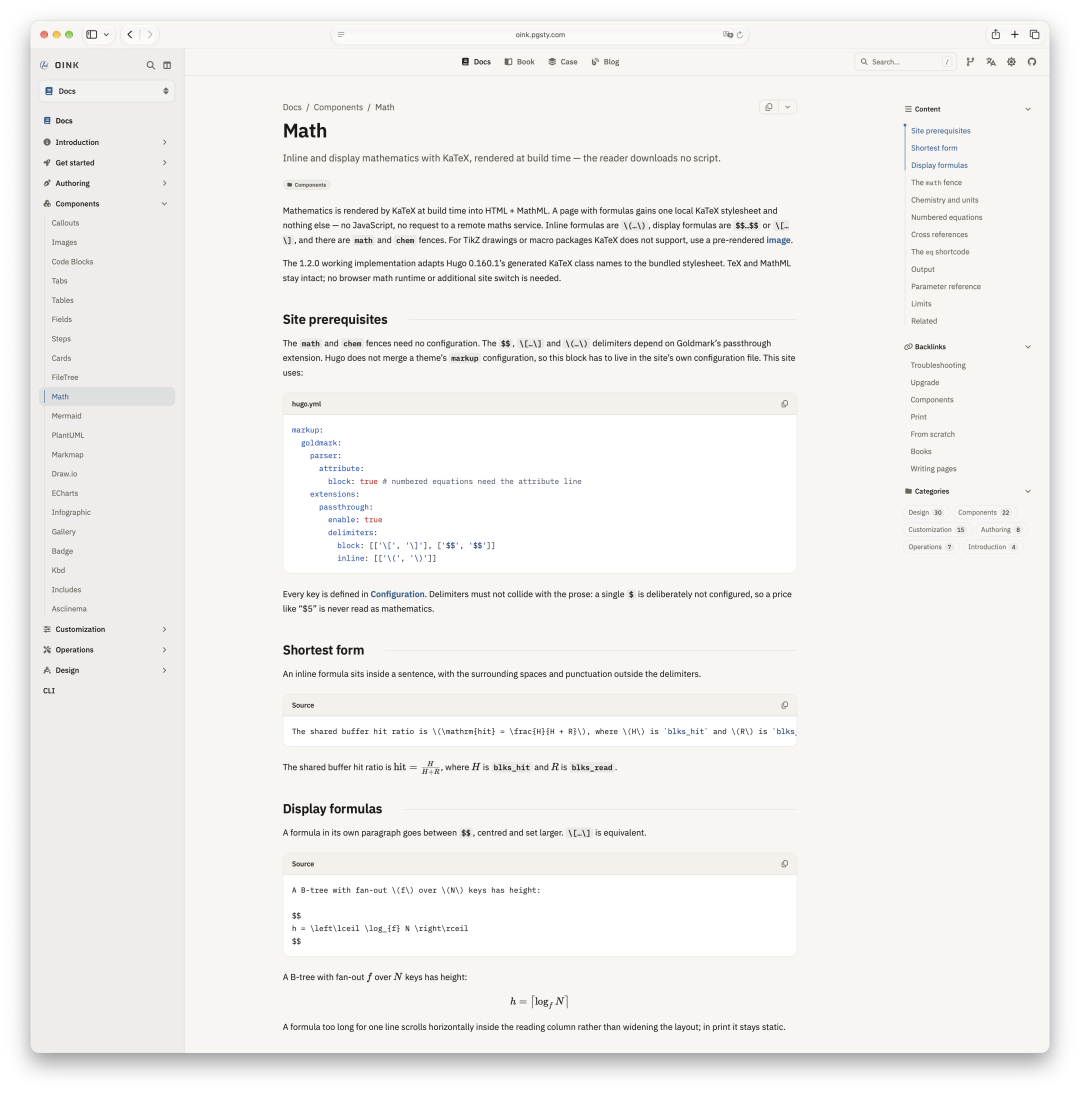
Task: Select the Docs tab in top navigation
Action: (476, 62)
